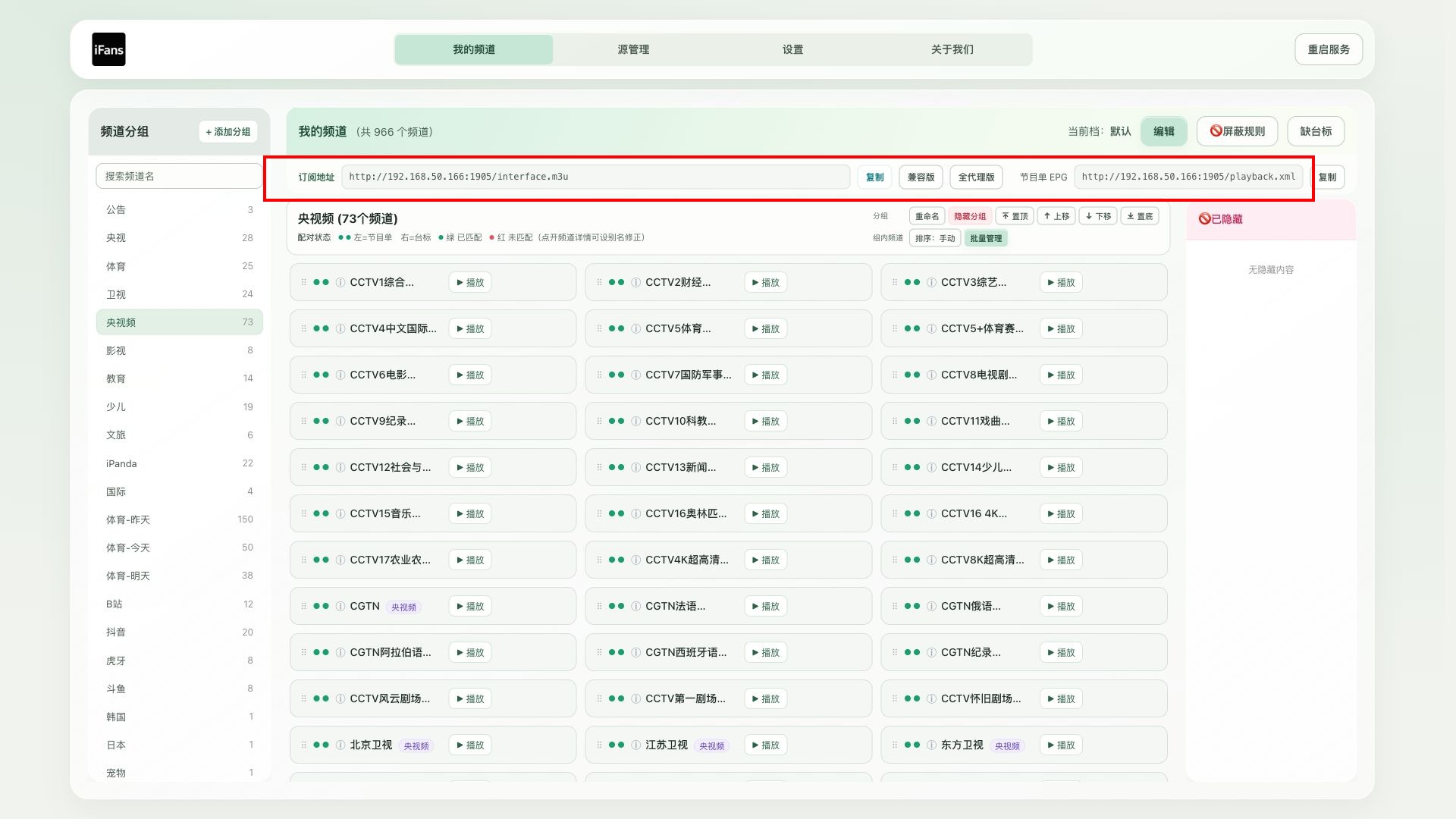Select the 卫视 group in sidebar

(180, 294)
